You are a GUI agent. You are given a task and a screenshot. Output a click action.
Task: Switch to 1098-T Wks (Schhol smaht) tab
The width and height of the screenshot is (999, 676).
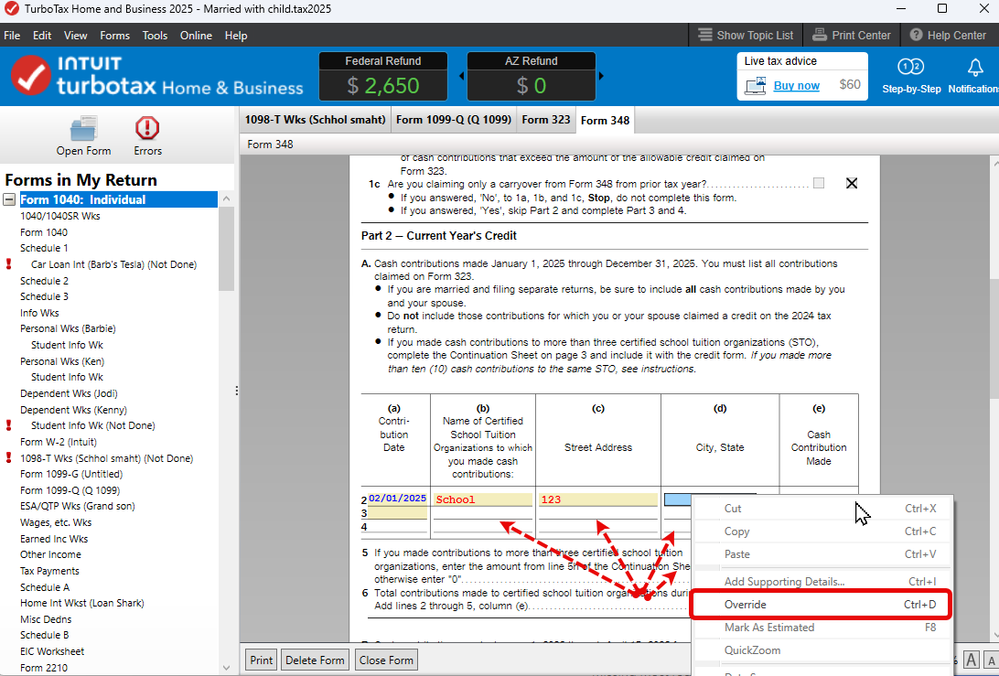(x=315, y=120)
